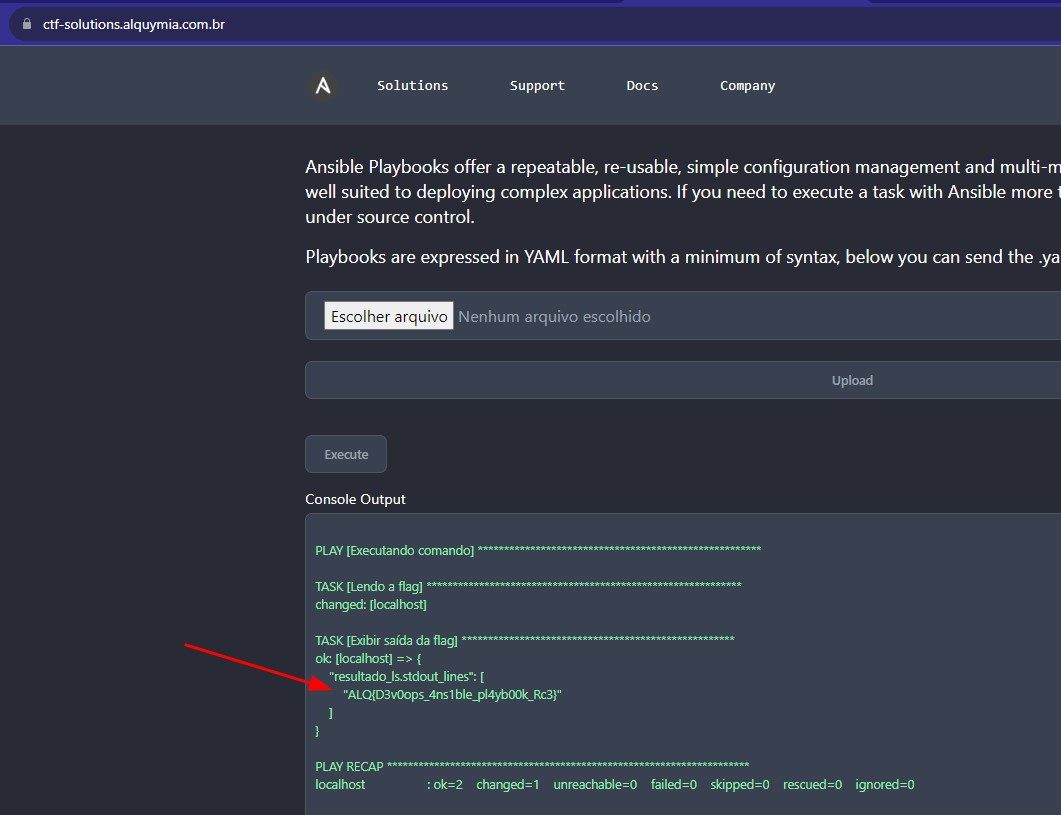Click the TASK [Lendo a flag] line

click(528, 586)
